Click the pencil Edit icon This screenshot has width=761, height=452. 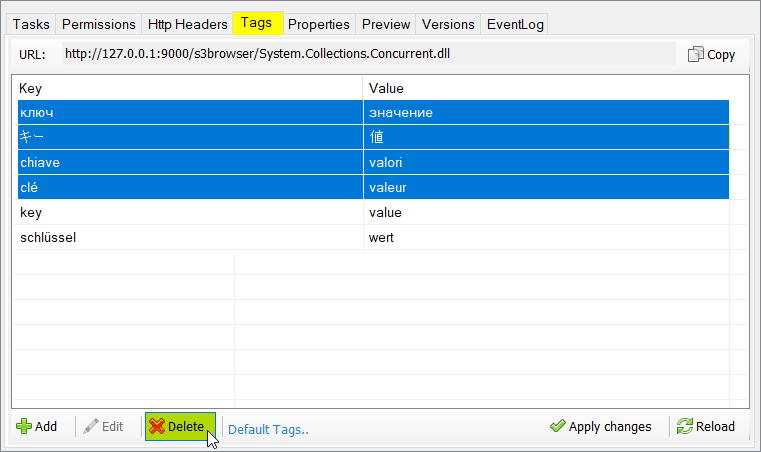coord(91,426)
